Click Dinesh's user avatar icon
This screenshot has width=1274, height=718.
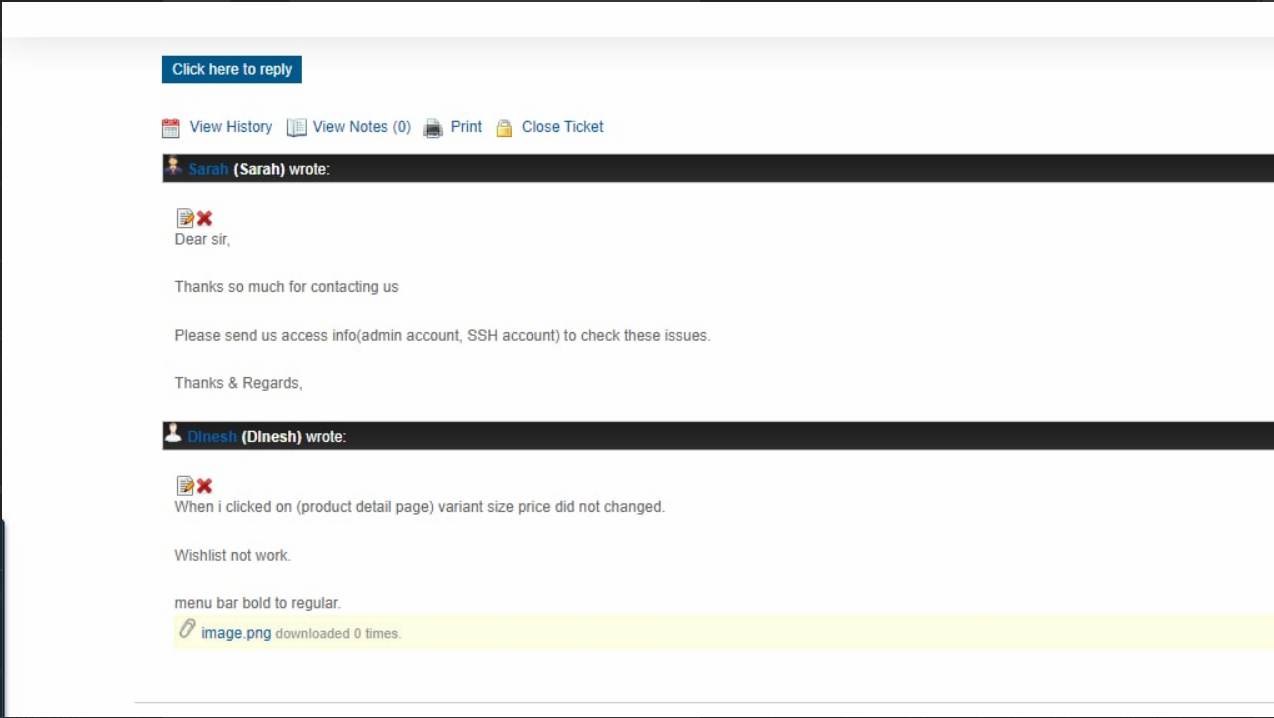pos(173,433)
